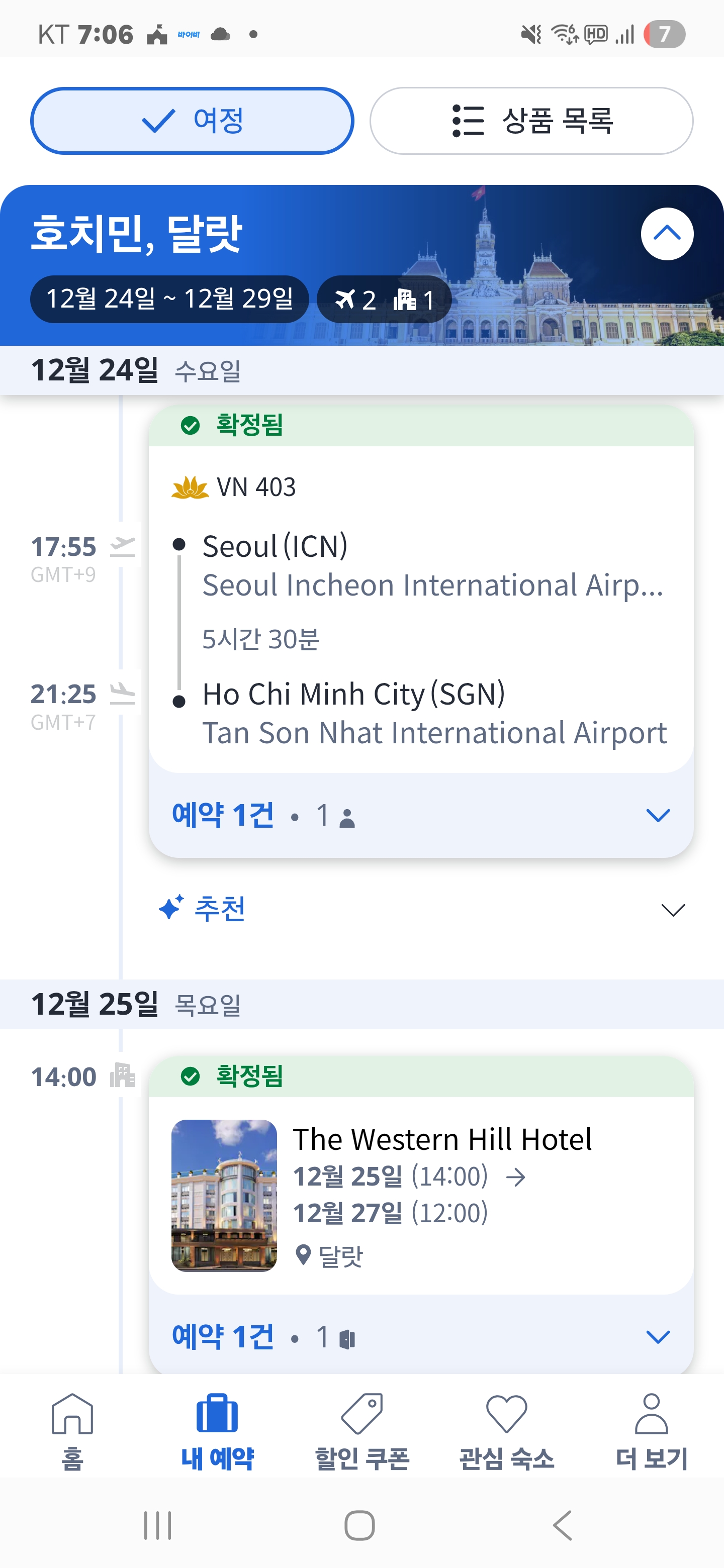Open Android recent apps button

click(x=158, y=1525)
